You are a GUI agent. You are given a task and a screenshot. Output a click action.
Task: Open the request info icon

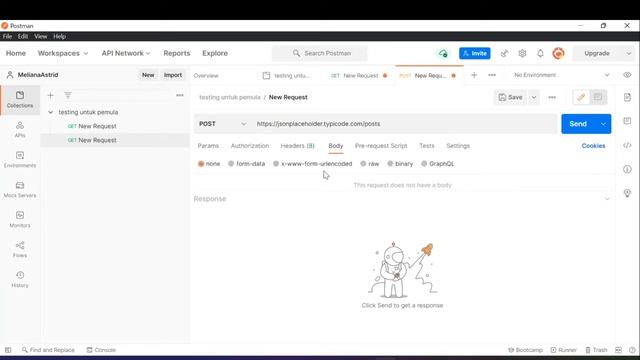627,169
